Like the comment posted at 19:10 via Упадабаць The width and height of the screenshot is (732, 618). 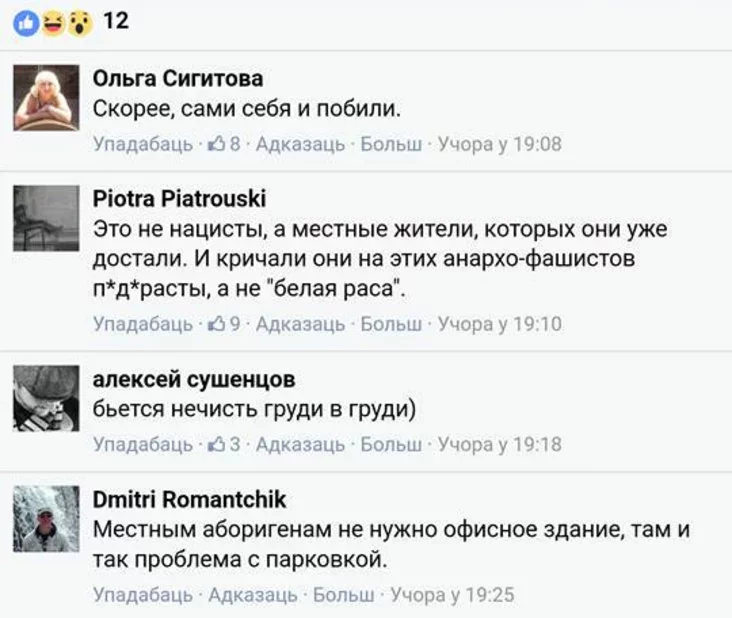(x=142, y=324)
